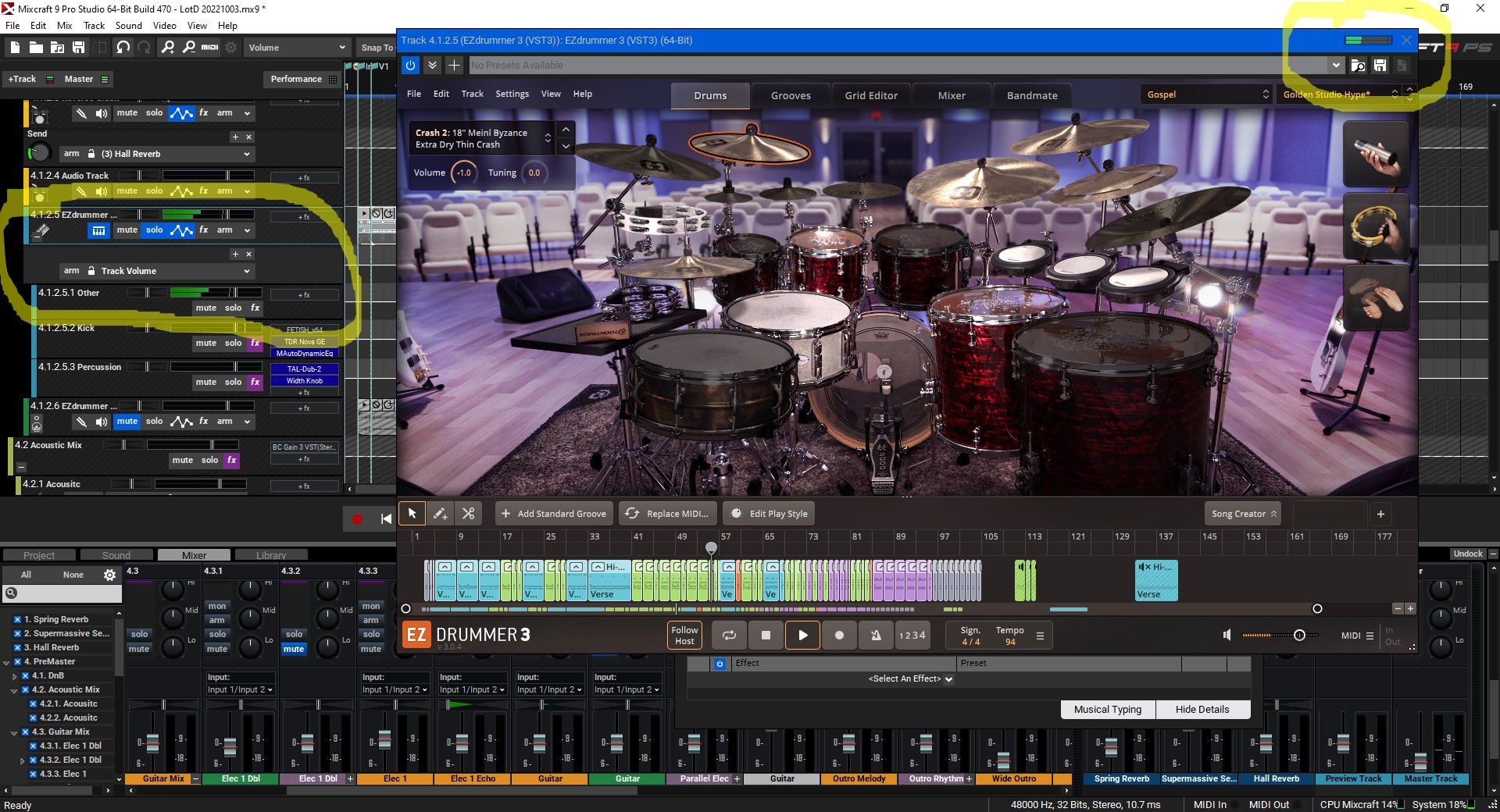Zoom out with the magnifier-minus icon

pyautogui.click(x=188, y=48)
